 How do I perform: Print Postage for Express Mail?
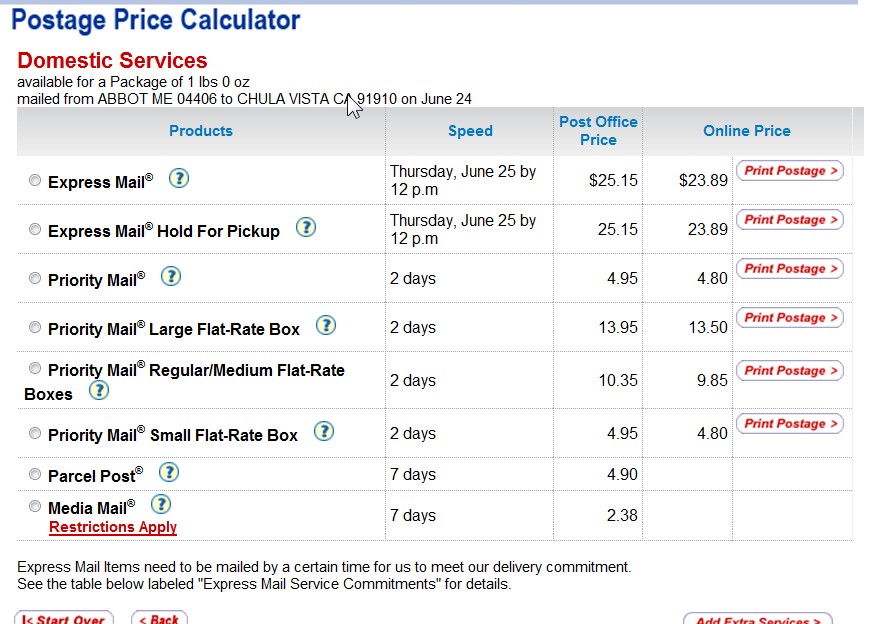(x=790, y=171)
